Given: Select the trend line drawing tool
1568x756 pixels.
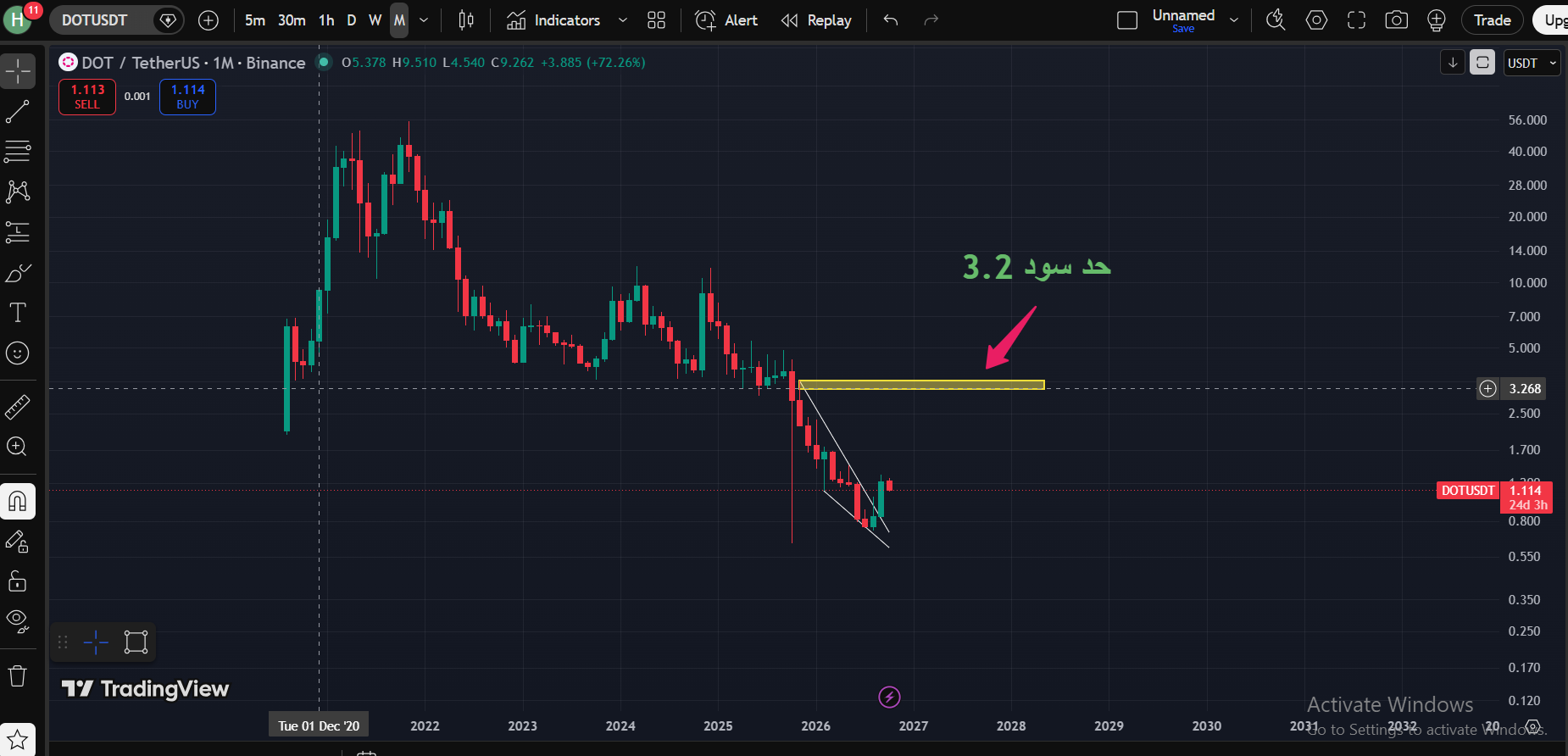Looking at the screenshot, I should pos(18,112).
